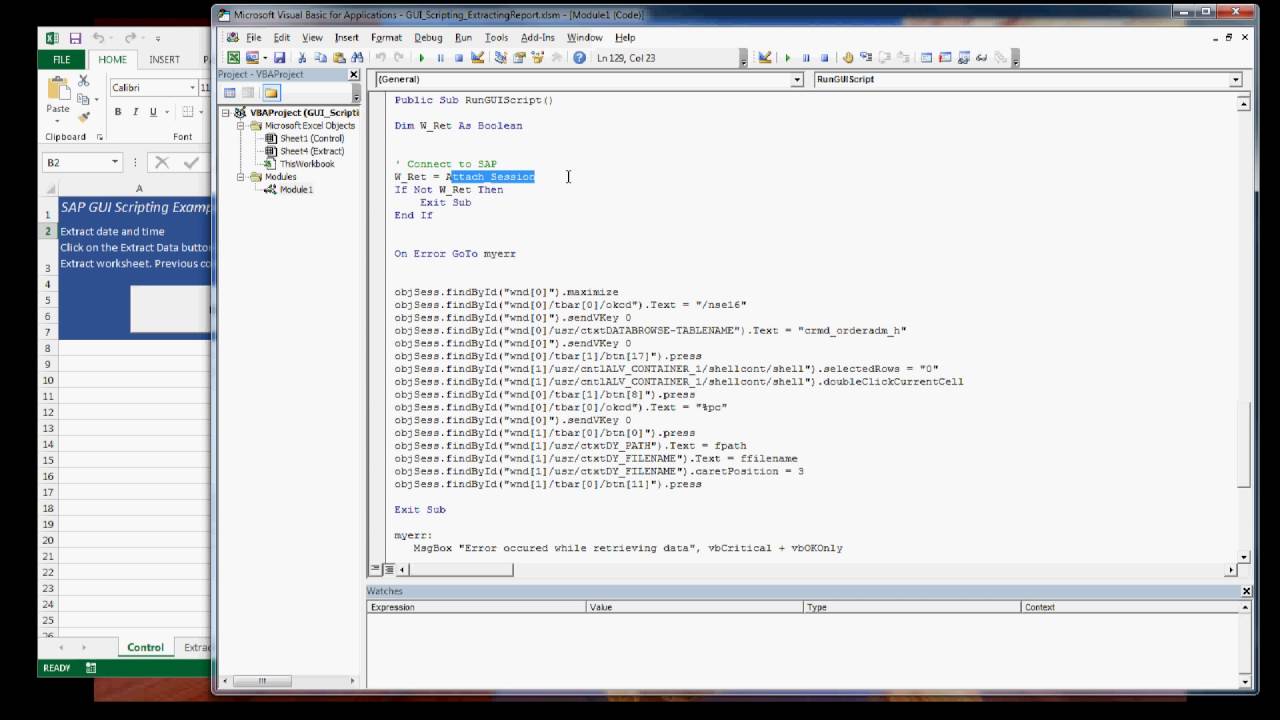Viewport: 1280px width, 720px height.
Task: Toggle Italic in Excel ribbon
Action: [x=136, y=112]
